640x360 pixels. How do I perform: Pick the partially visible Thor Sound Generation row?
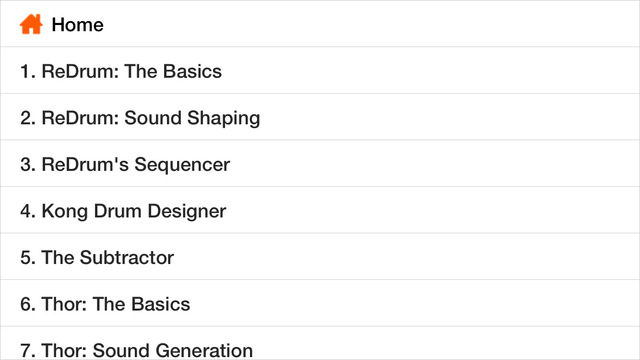[x=320, y=343]
